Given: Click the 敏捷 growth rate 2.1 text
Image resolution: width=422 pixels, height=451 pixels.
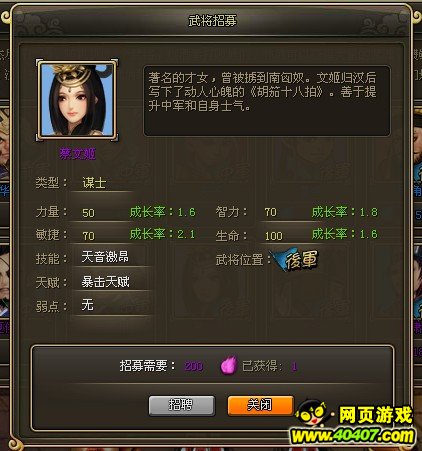Looking at the screenshot, I should coord(162,234).
